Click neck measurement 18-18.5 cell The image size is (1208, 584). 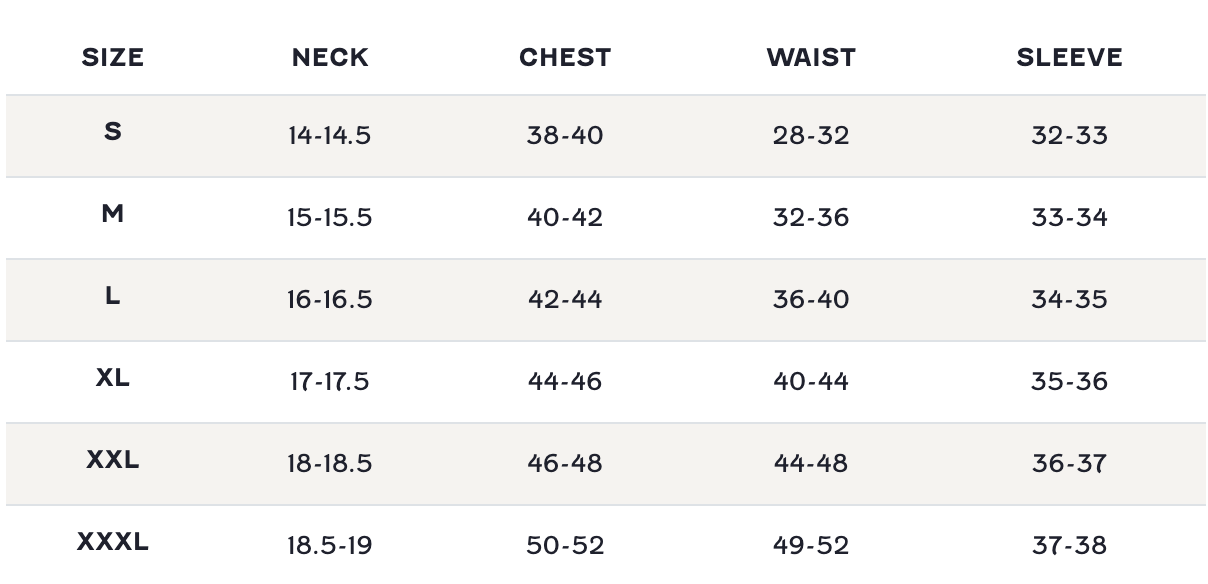pos(329,464)
